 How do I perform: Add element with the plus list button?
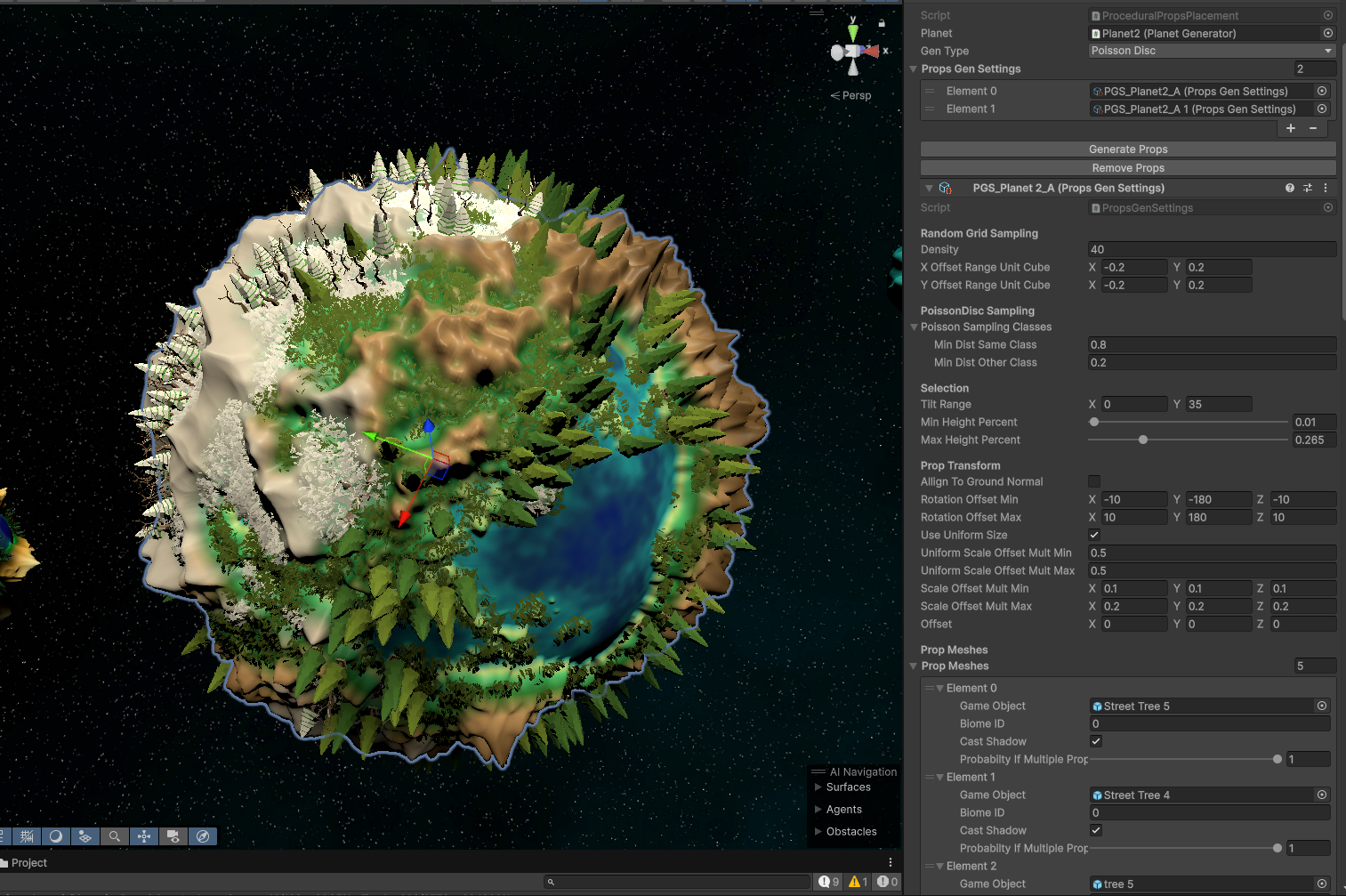[1291, 128]
